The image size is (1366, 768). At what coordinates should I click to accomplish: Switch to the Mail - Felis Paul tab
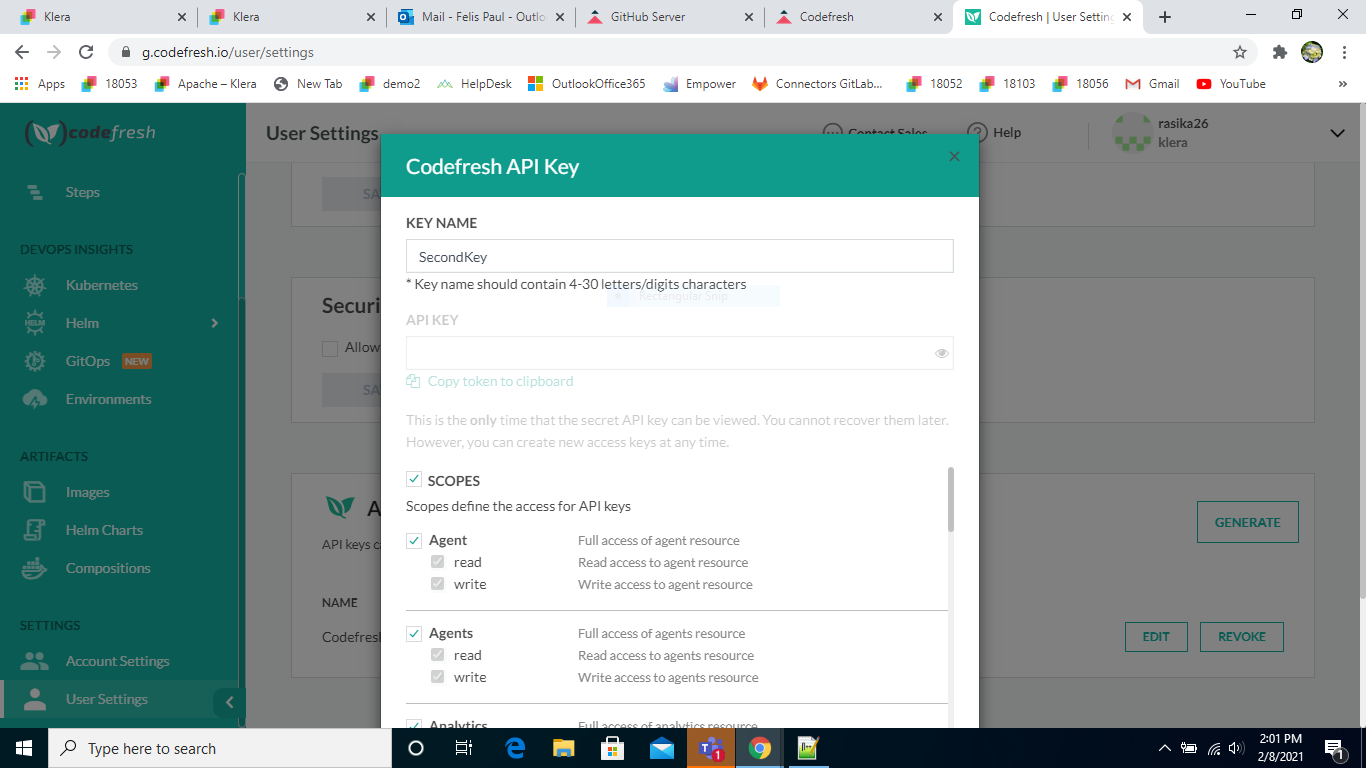coord(481,17)
